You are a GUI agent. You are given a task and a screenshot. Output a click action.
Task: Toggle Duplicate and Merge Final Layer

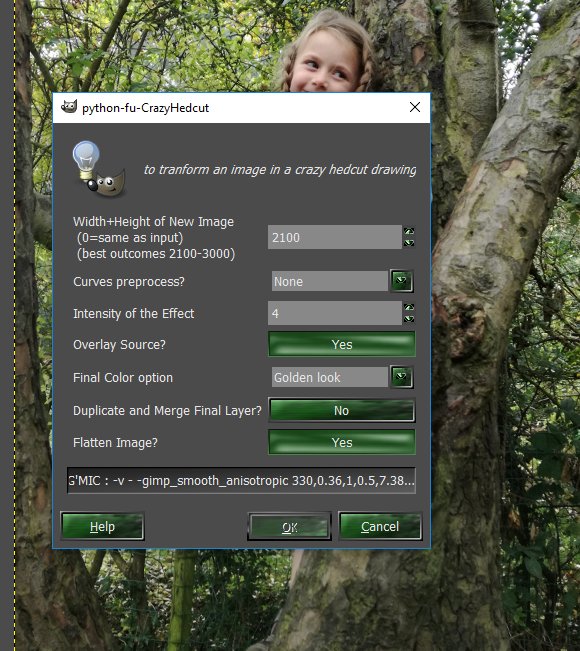click(x=342, y=410)
